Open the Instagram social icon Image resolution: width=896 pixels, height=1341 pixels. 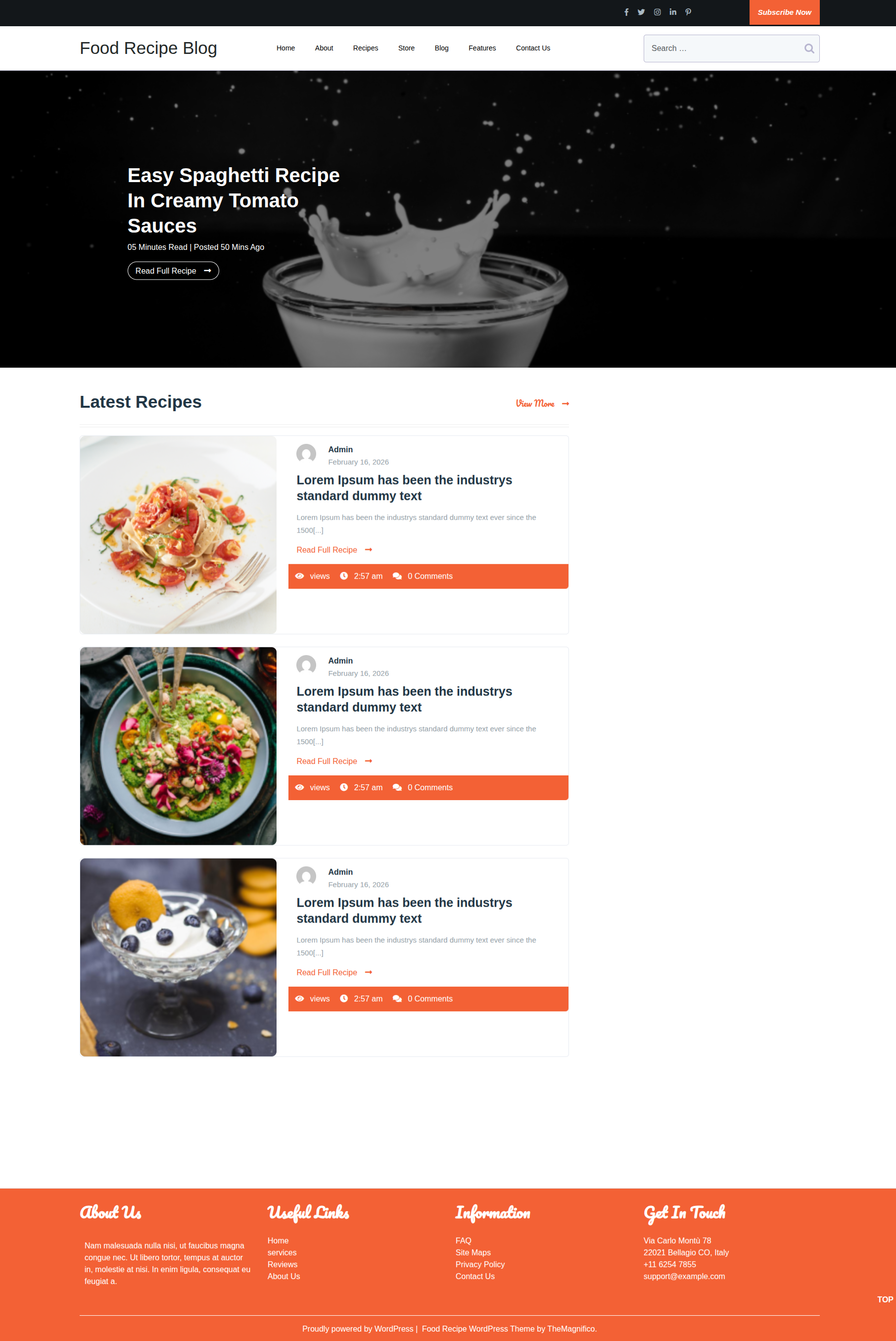point(657,12)
